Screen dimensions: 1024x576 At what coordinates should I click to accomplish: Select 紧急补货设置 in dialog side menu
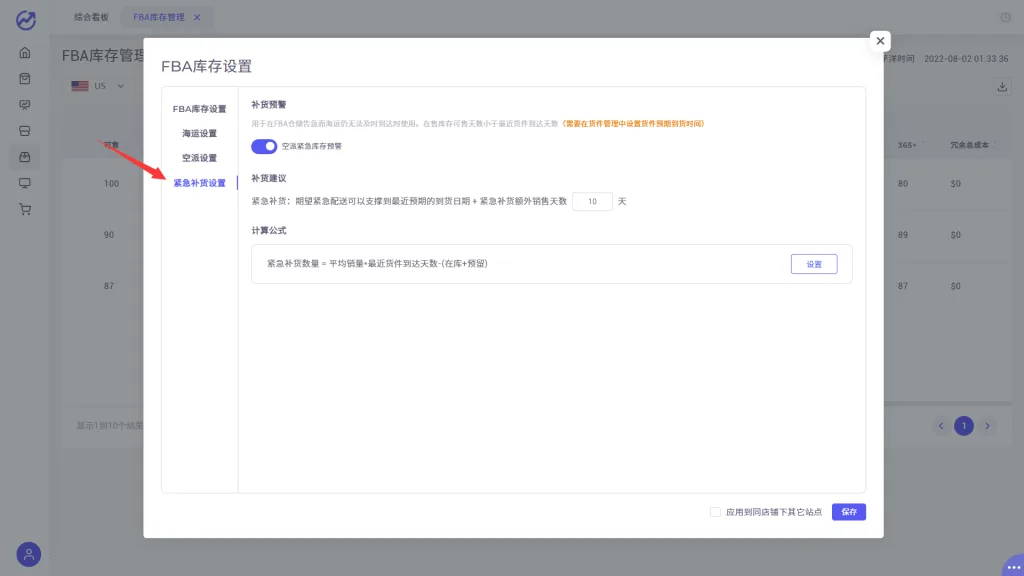tap(199, 183)
